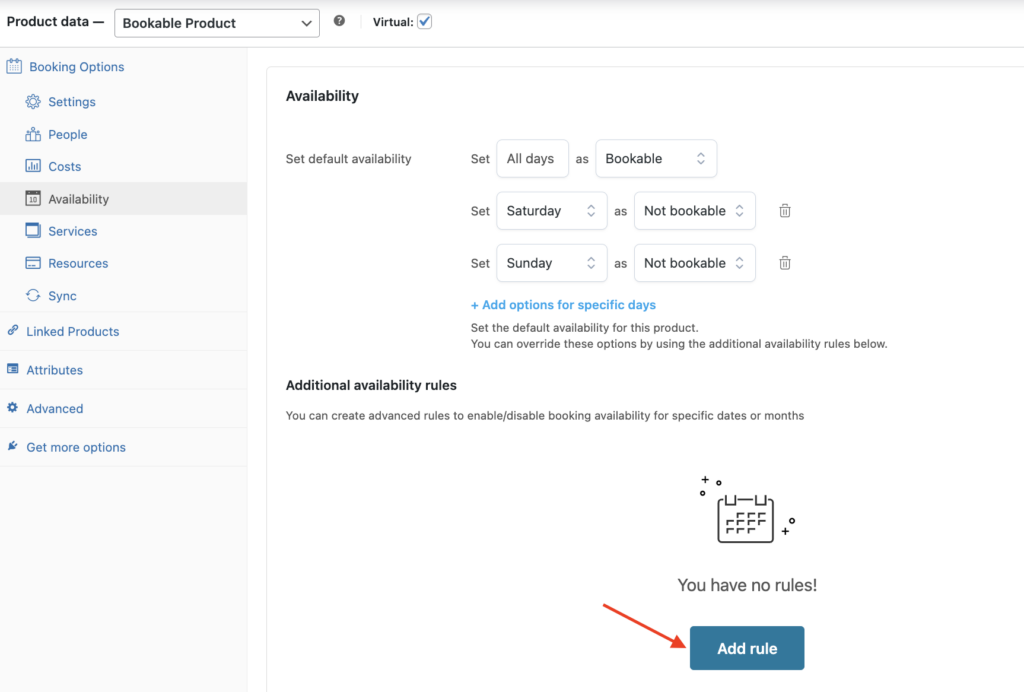The height and width of the screenshot is (692, 1024).
Task: Click the Linked Products link icon
Action: (x=12, y=330)
